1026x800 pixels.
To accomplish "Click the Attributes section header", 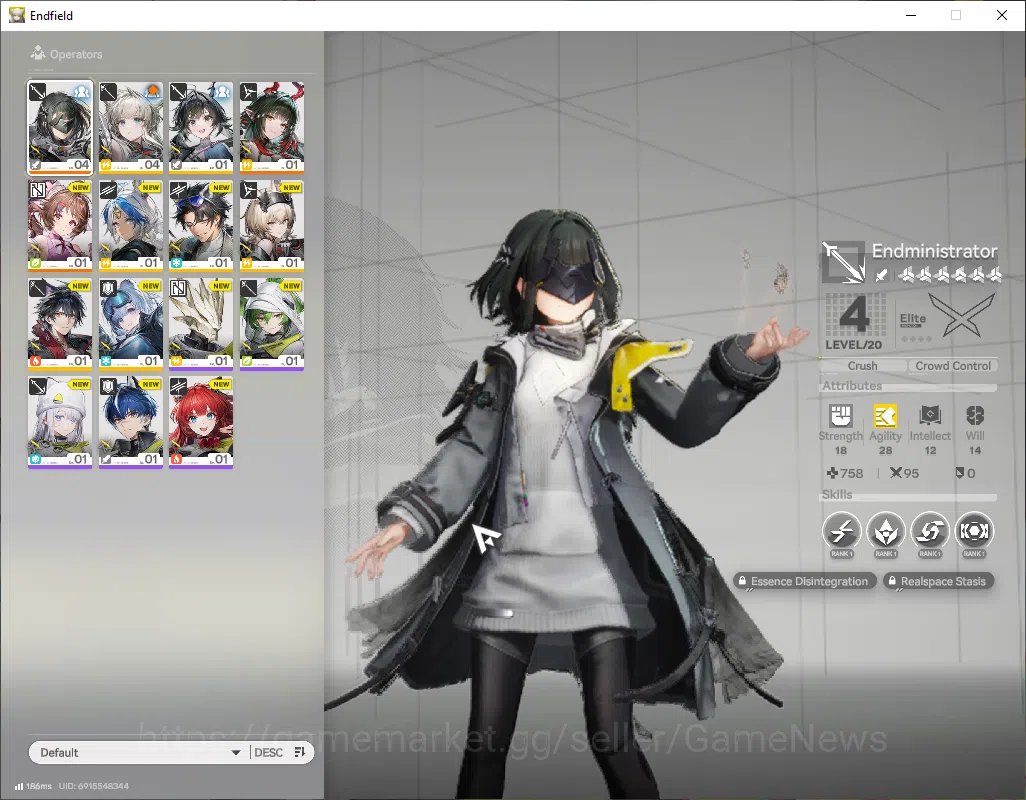I will point(852,385).
